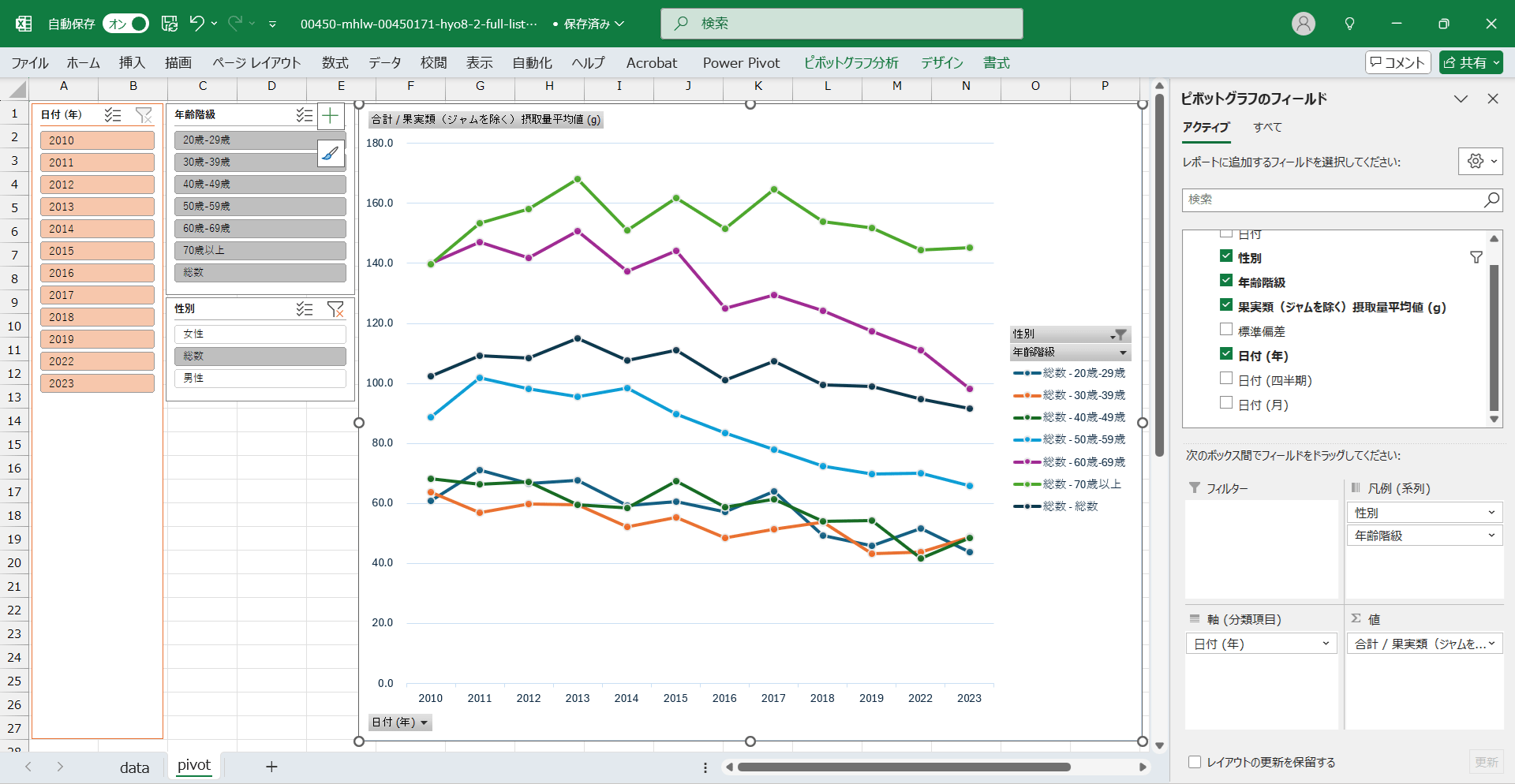Expand 年齢階級 legend field dropdown in panel
The image size is (1515, 784).
[1491, 536]
